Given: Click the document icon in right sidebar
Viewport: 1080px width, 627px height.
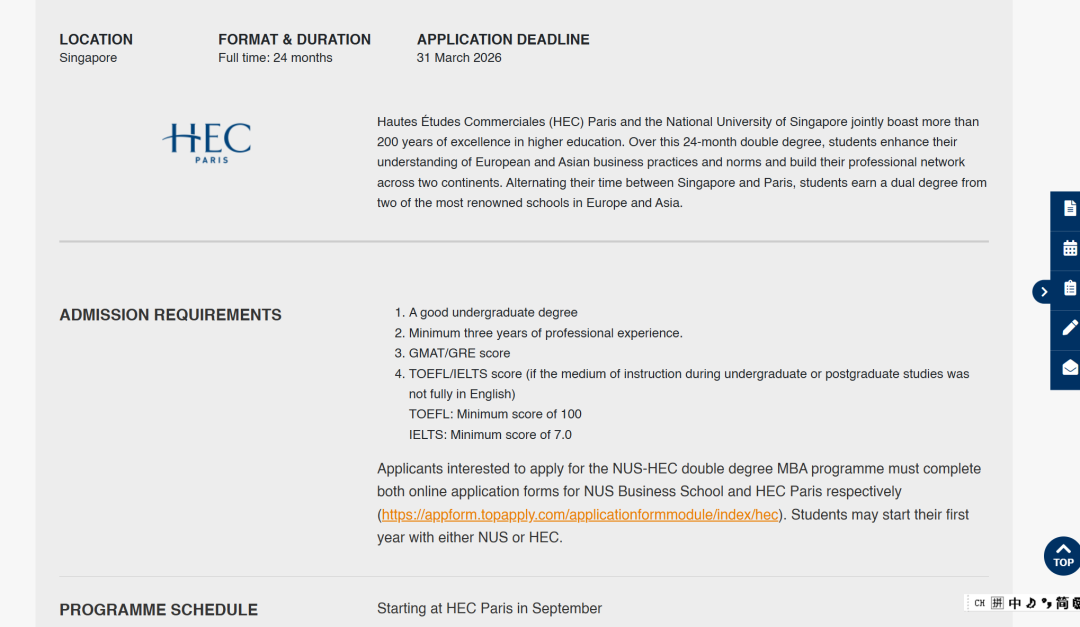Looking at the screenshot, I should tap(1069, 209).
